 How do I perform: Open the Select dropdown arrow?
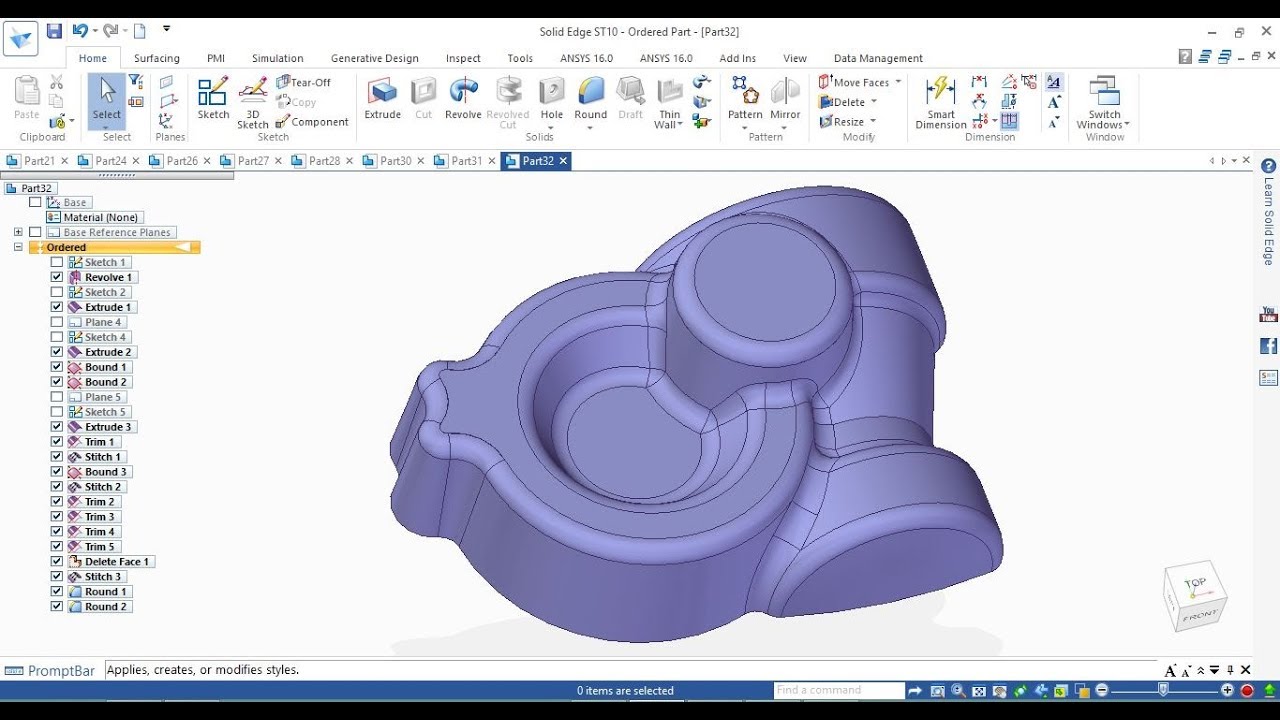[x=106, y=127]
